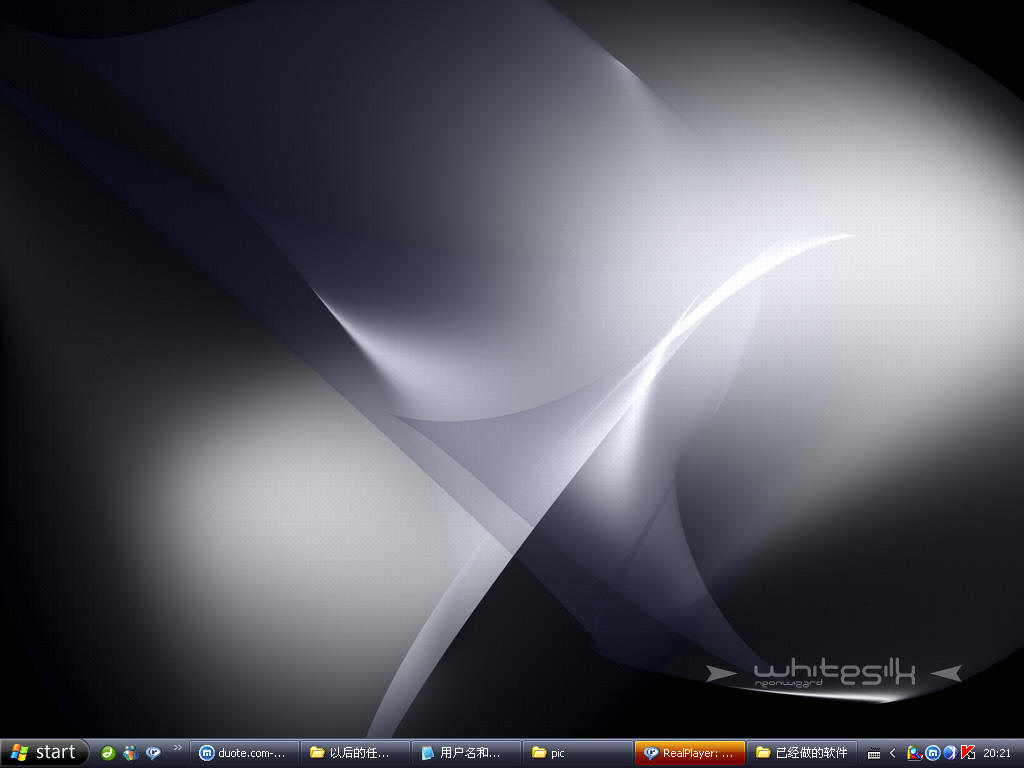Click the folder icon on the pic taskbar button
The image size is (1024, 768).
pos(539,753)
